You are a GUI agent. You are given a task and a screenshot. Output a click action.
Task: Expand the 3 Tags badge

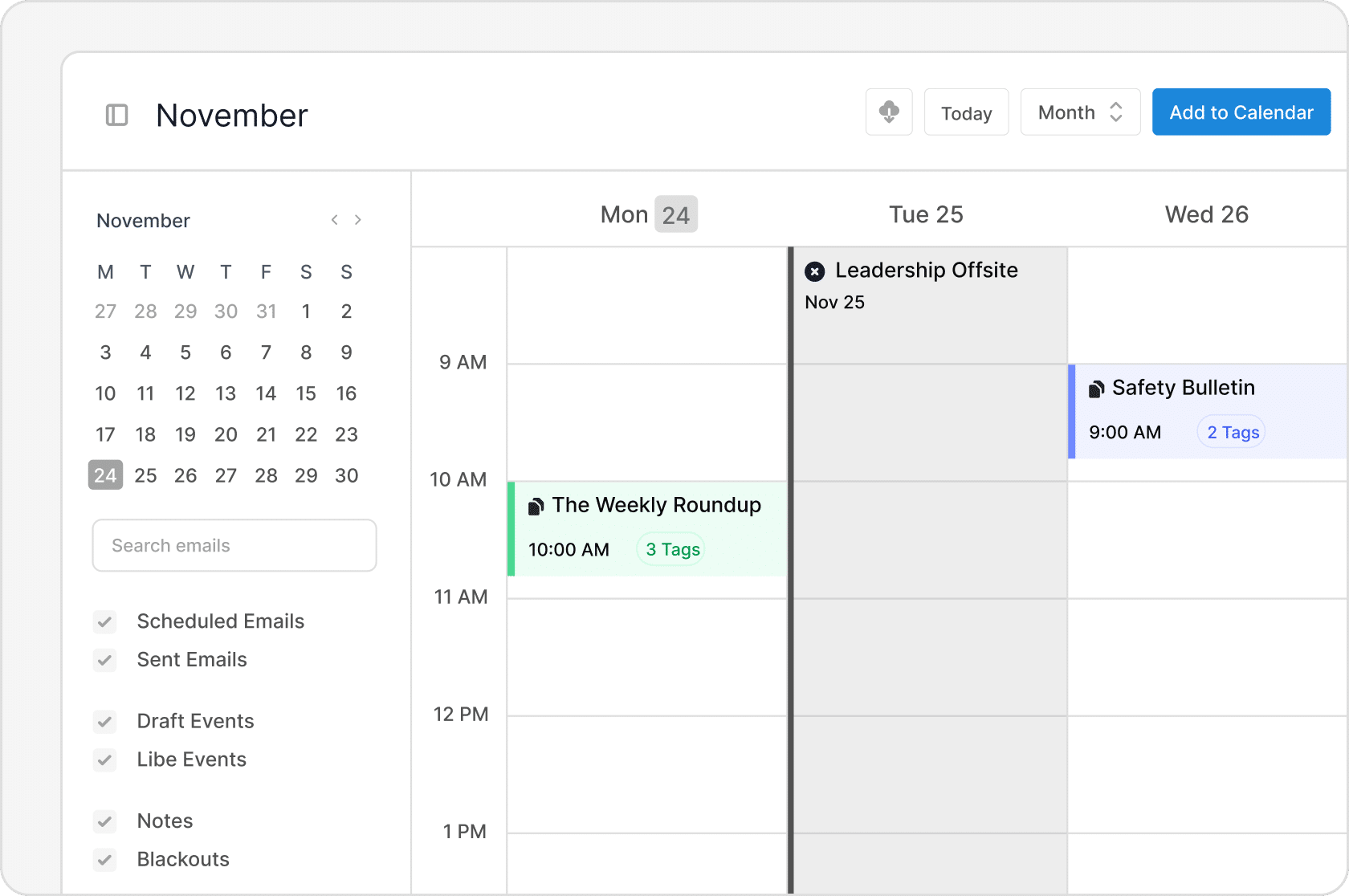click(x=672, y=549)
